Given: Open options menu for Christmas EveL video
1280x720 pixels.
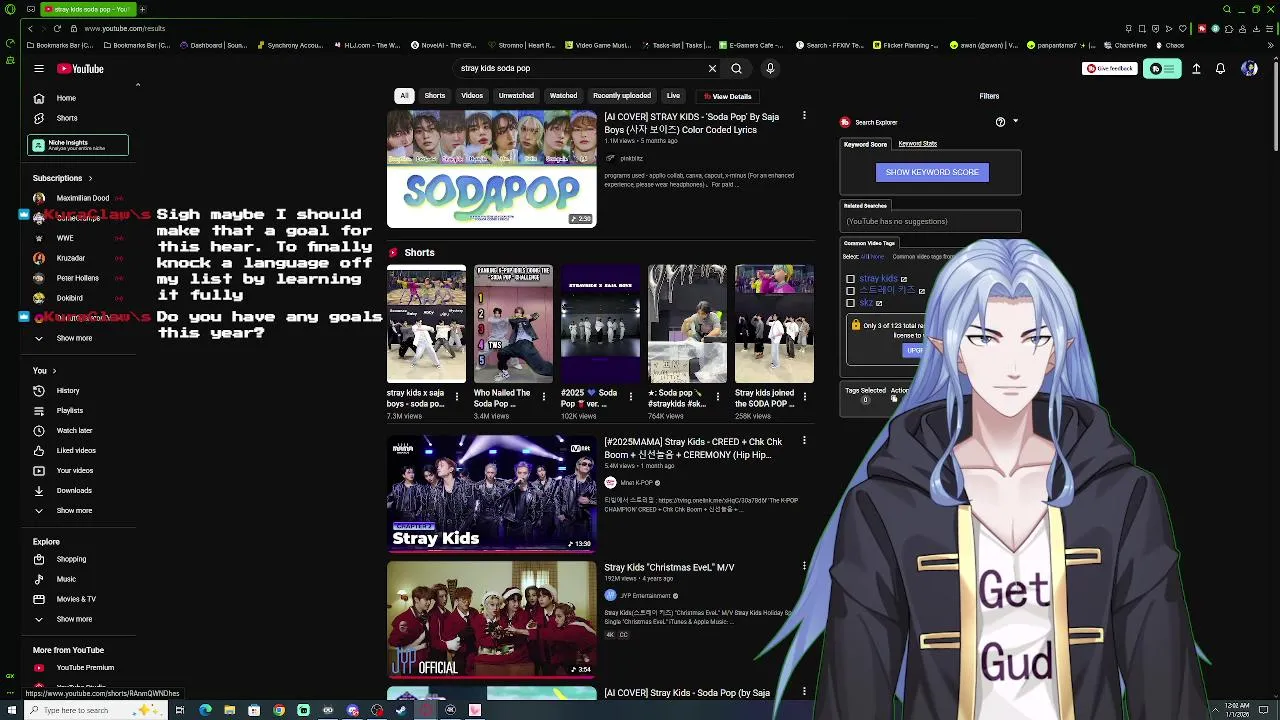Looking at the screenshot, I should point(804,566).
